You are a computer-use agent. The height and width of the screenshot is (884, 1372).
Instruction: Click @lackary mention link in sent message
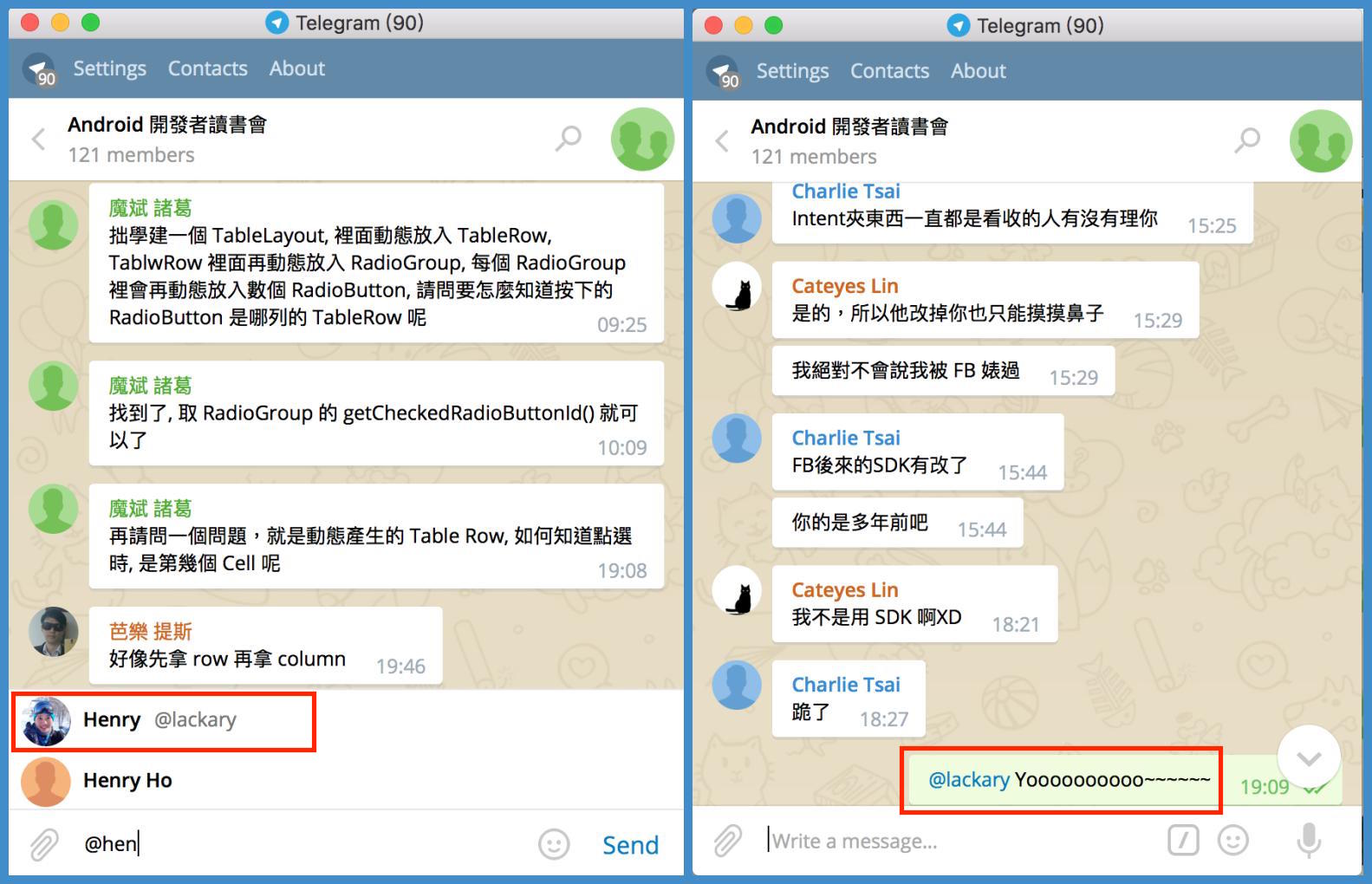tap(969, 780)
